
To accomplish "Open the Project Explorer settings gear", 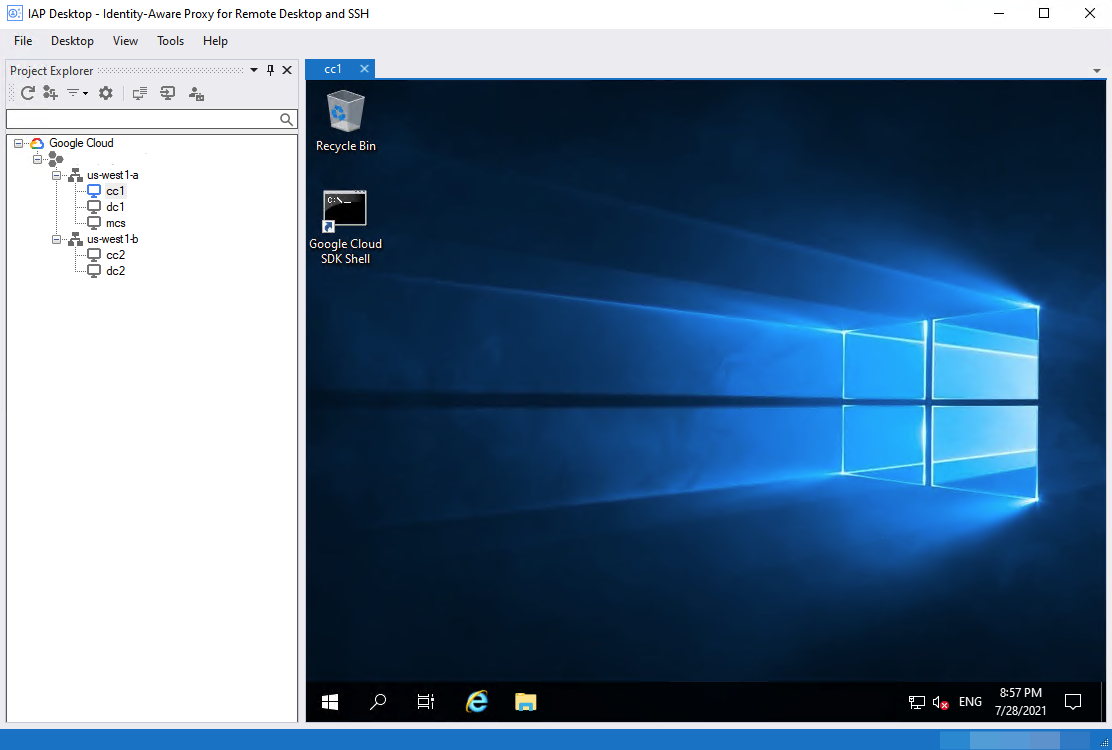I will point(105,93).
